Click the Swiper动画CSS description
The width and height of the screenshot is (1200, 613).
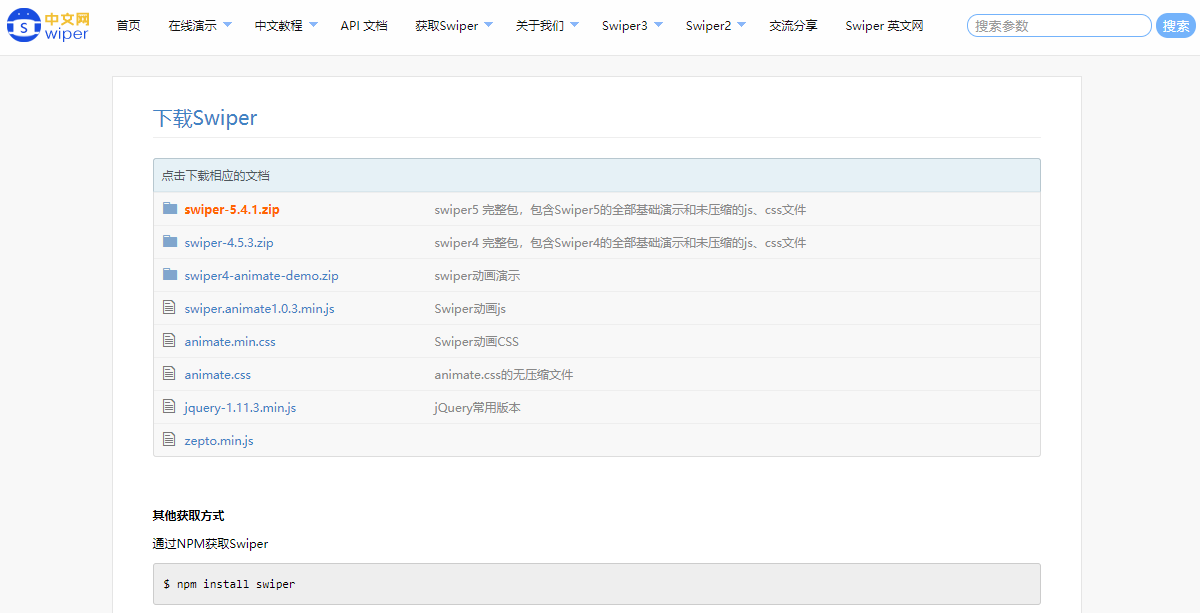(x=477, y=342)
